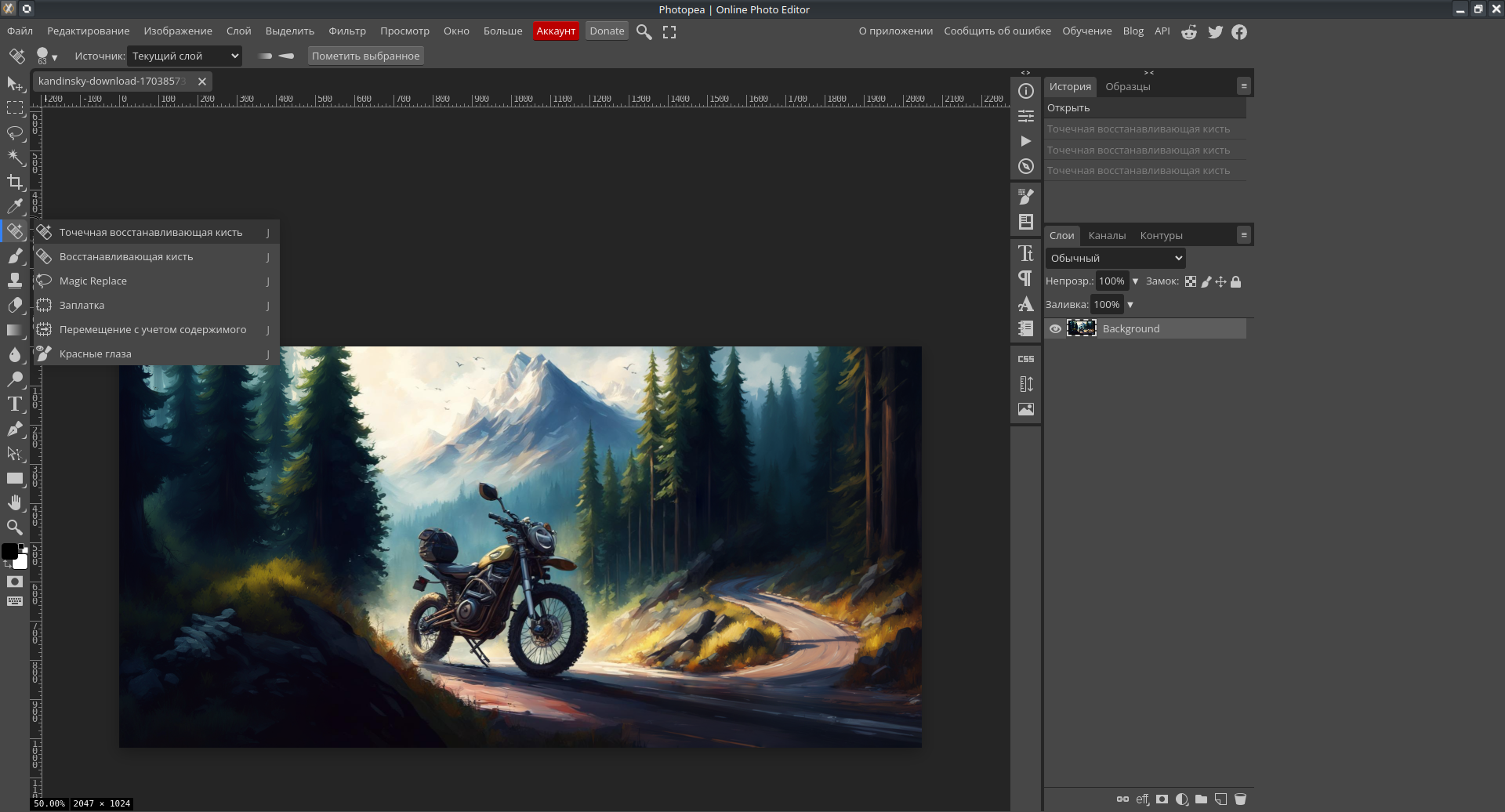Hide the Background layer with the eye icon
The width and height of the screenshot is (1505, 812).
click(1055, 329)
